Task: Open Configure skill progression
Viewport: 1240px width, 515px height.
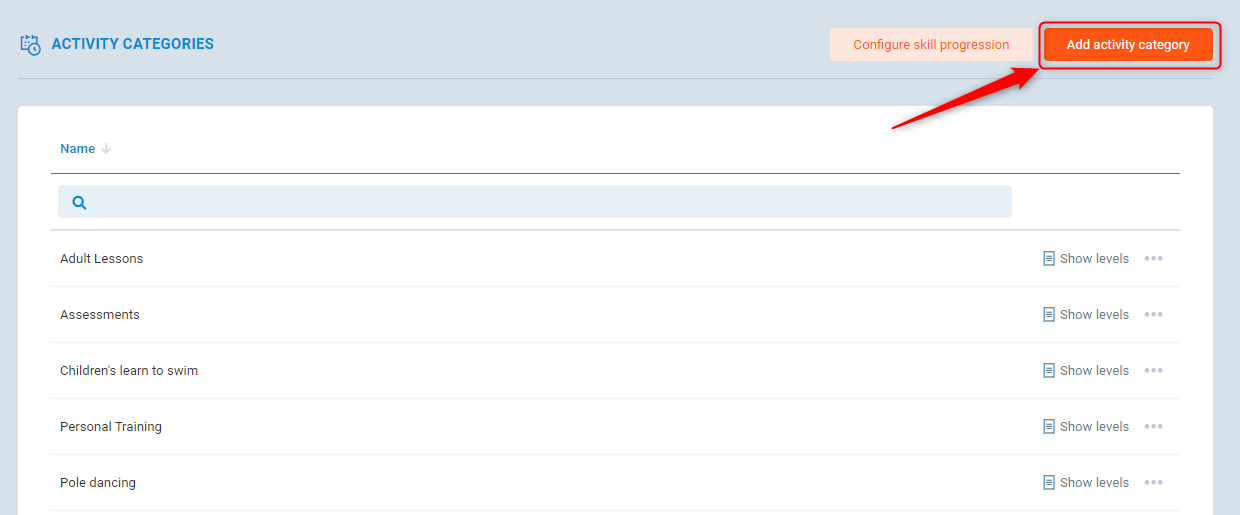Action: (x=931, y=45)
